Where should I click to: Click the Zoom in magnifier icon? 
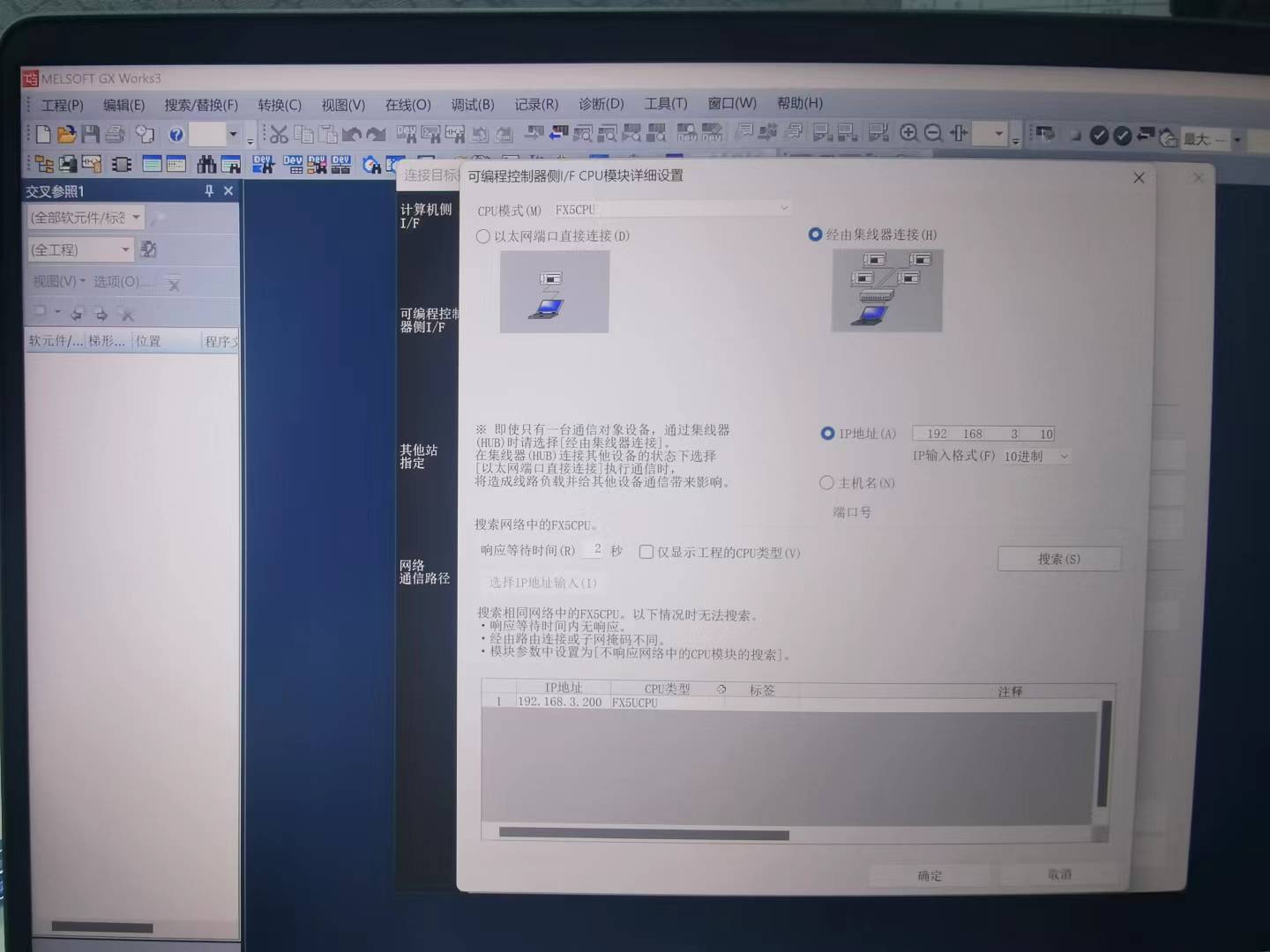coord(908,133)
